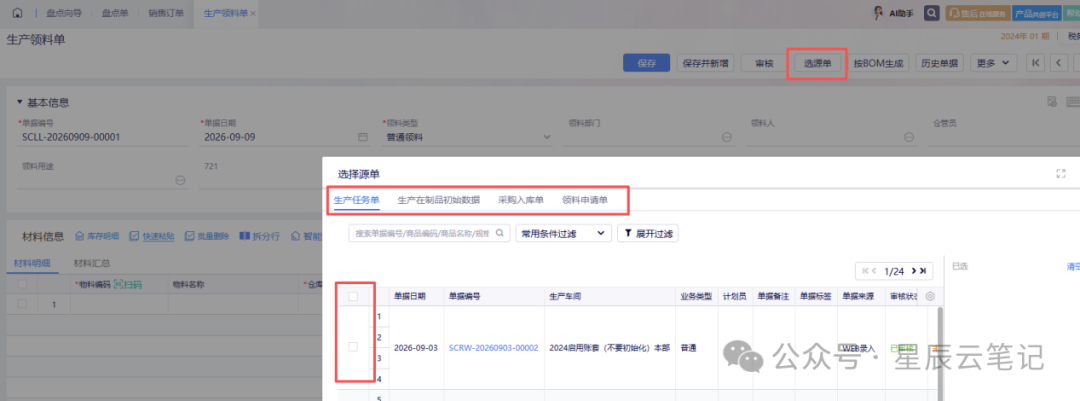The height and width of the screenshot is (401, 1080).
Task: Click the 选源单 button
Action: [x=817, y=63]
